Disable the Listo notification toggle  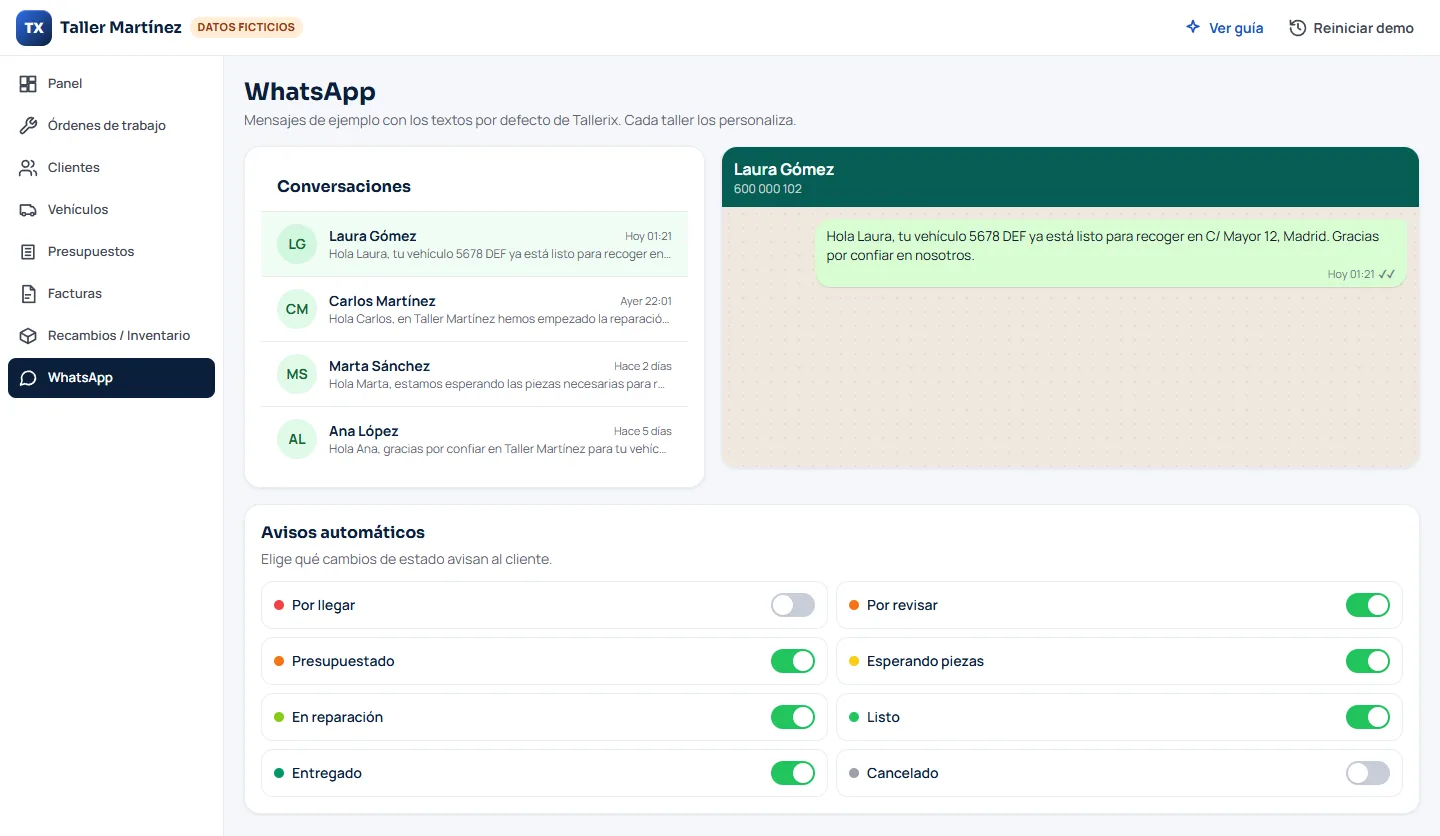(x=1368, y=717)
